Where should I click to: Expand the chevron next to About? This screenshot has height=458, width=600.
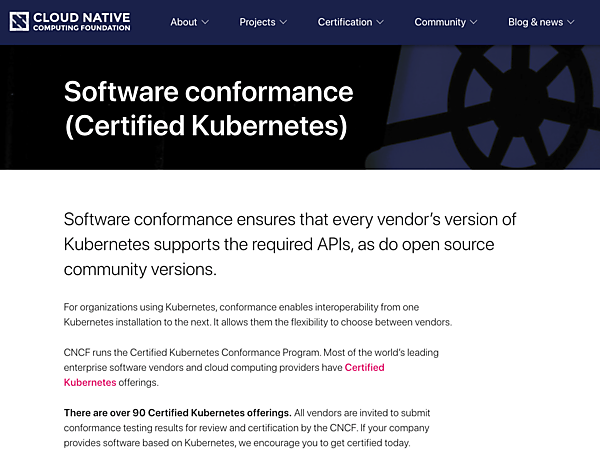(x=205, y=22)
